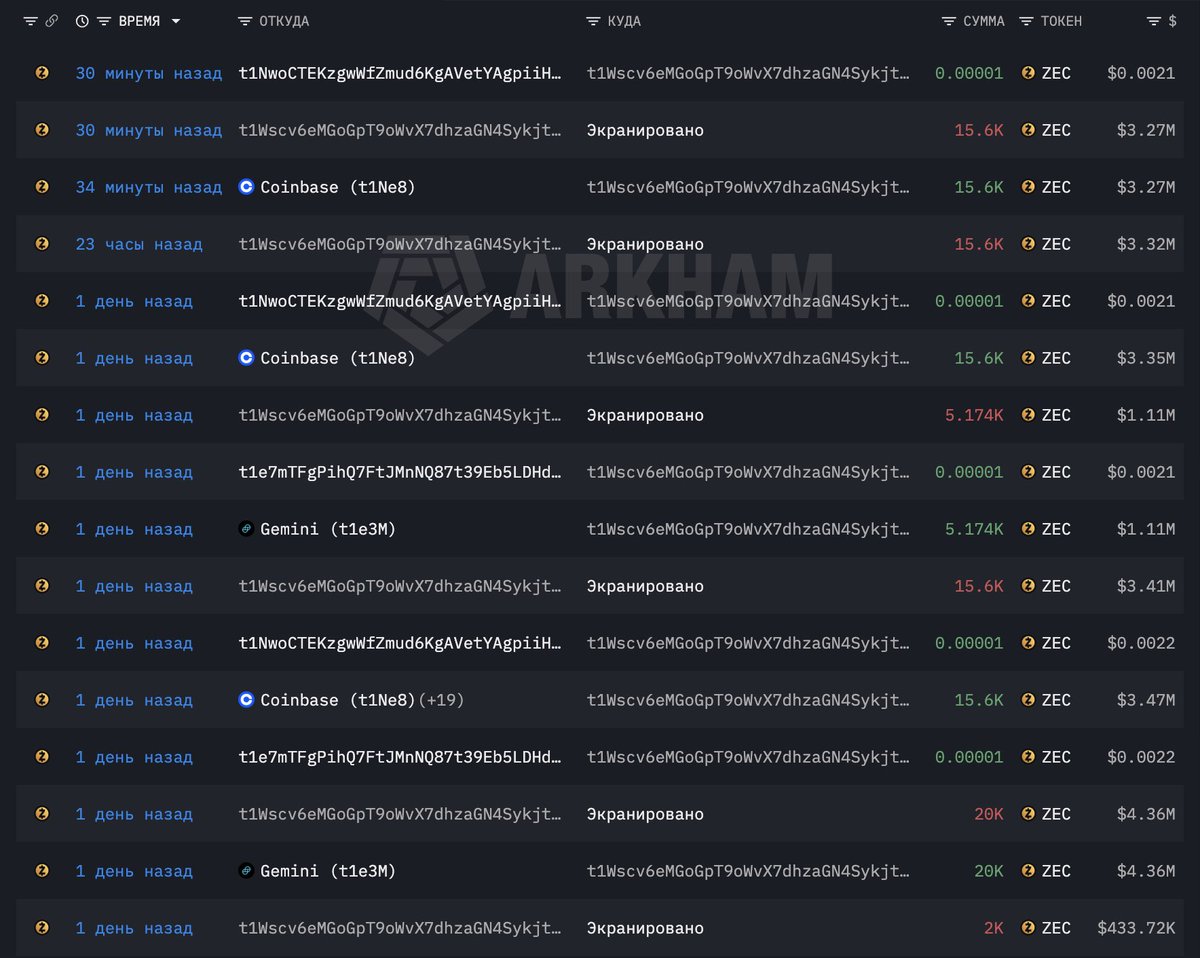
Task: Open the filter for the КУДА column
Action: [x=594, y=20]
